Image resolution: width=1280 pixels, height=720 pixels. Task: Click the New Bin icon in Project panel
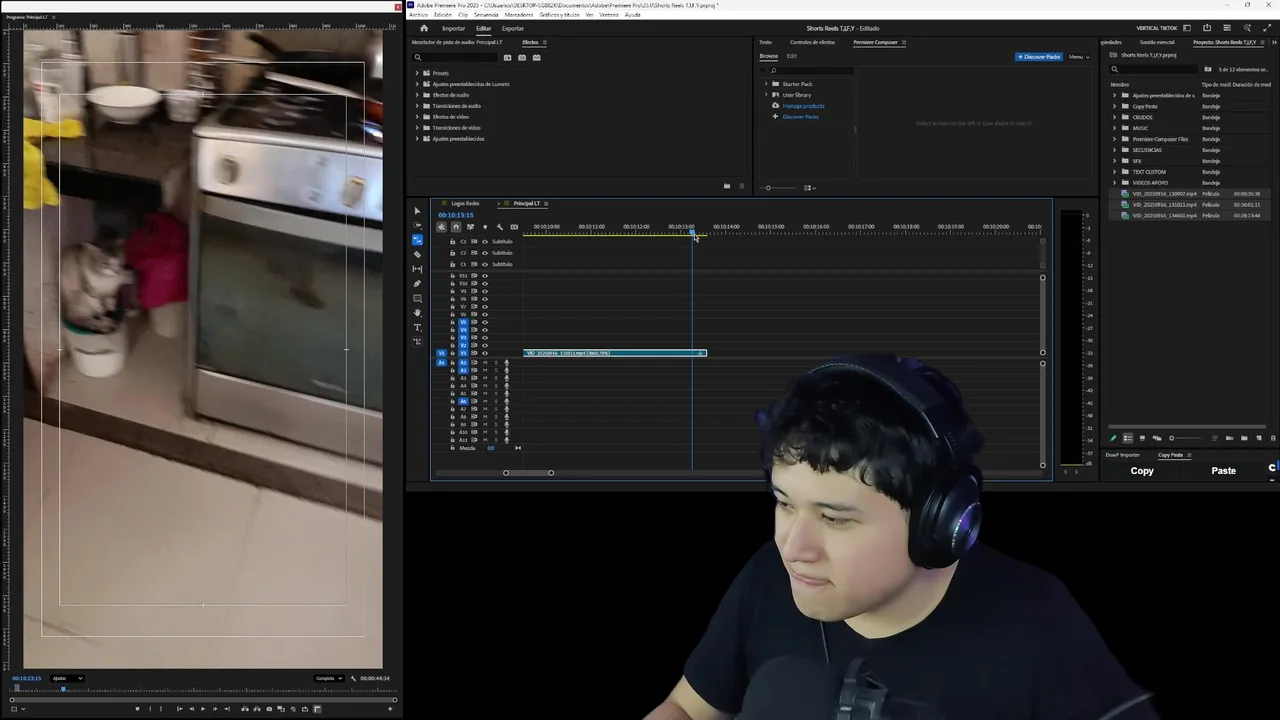(1245, 438)
